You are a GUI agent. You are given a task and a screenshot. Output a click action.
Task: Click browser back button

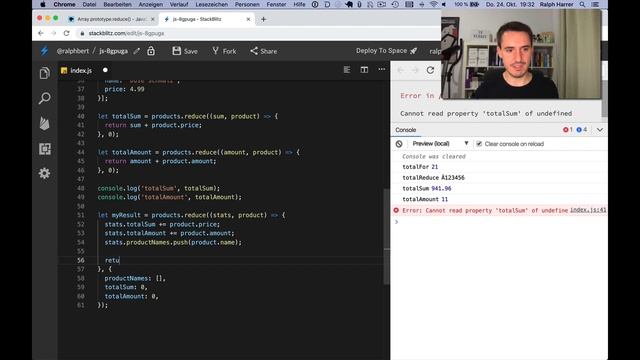click(40, 33)
